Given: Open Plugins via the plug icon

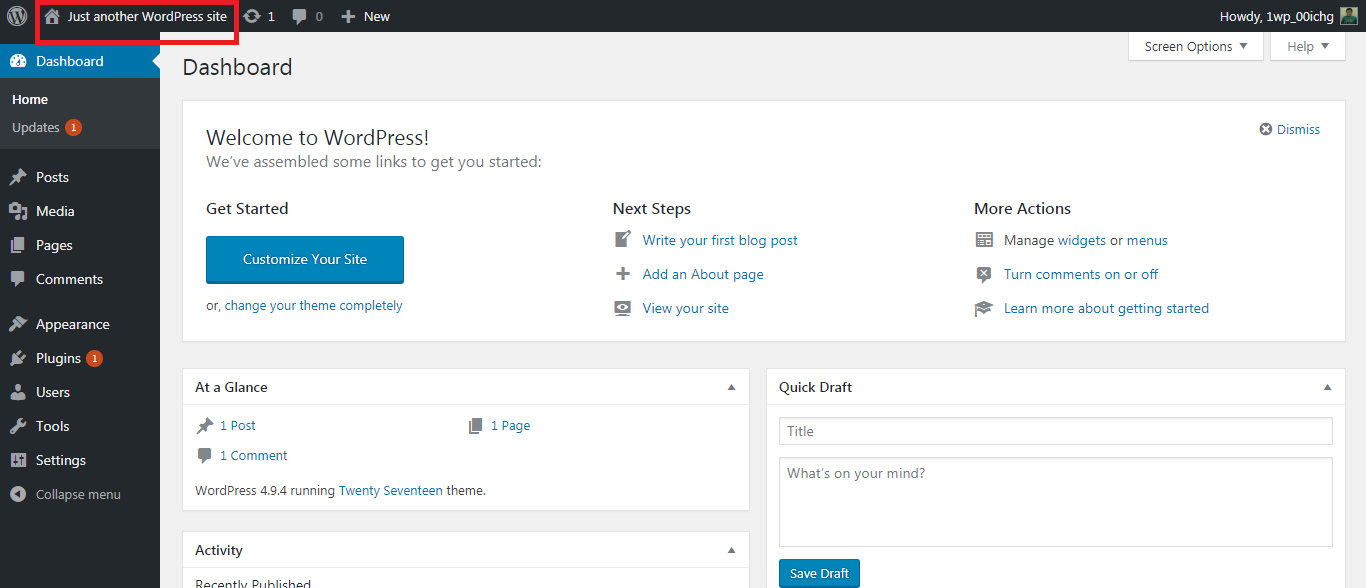Looking at the screenshot, I should pyautogui.click(x=18, y=358).
